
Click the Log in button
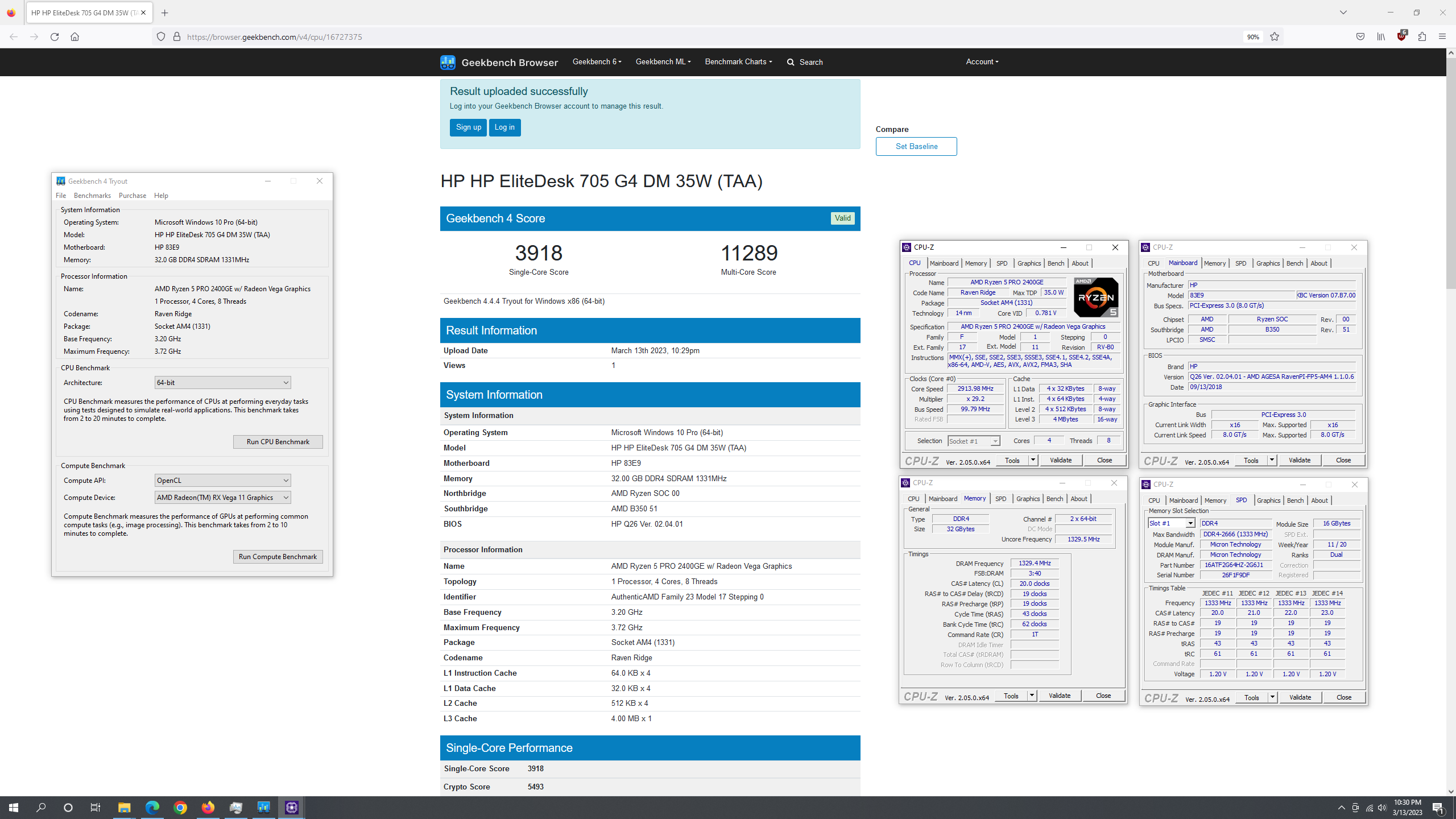504,127
